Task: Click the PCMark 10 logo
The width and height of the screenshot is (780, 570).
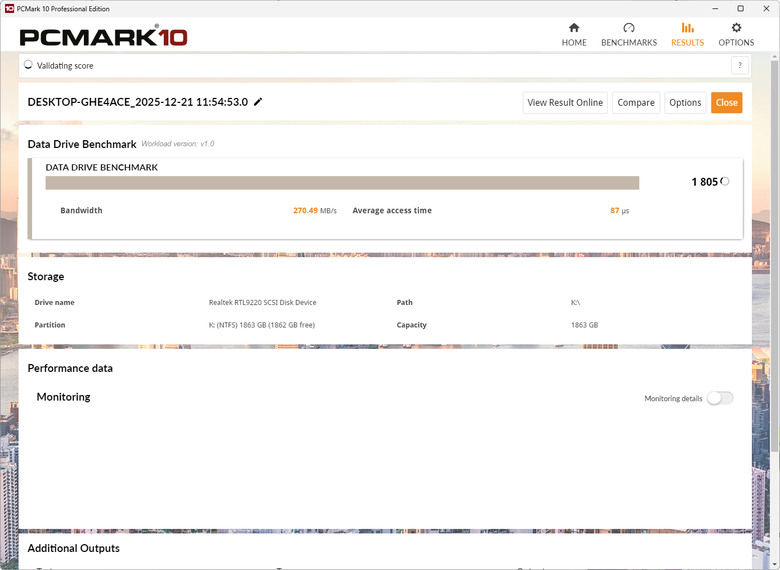Action: click(x=103, y=36)
